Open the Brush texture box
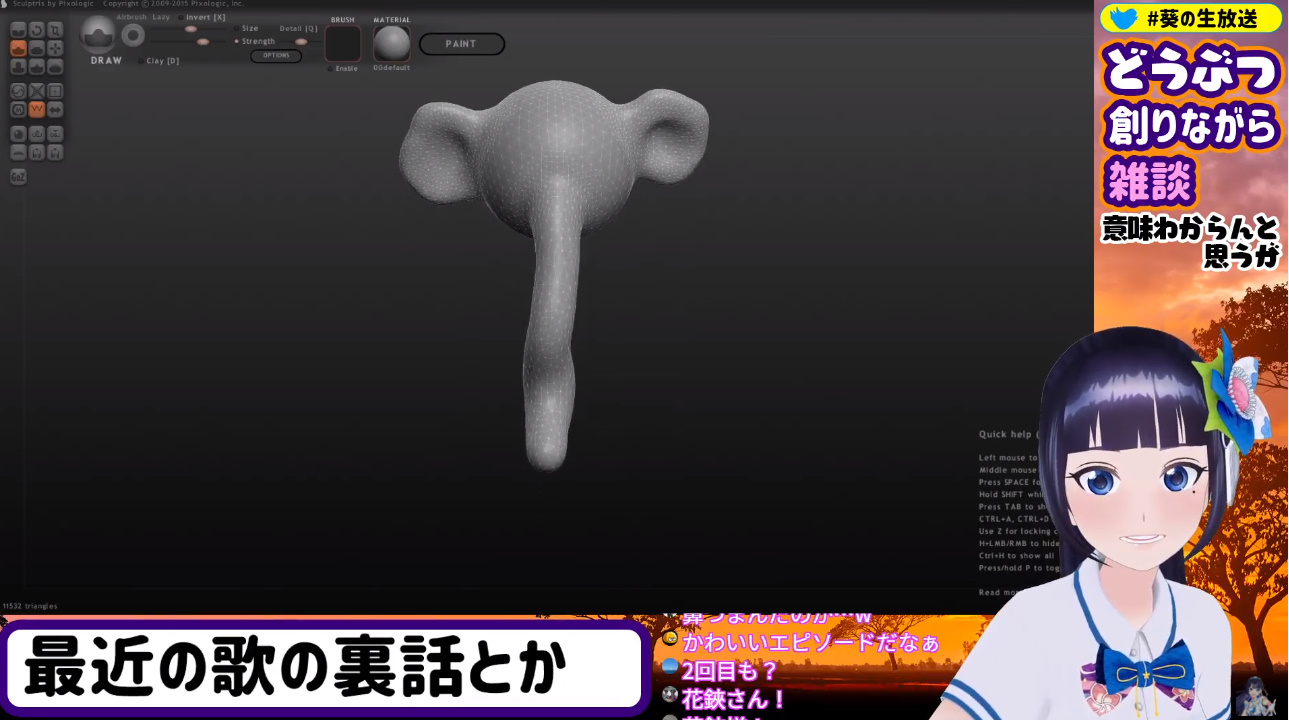 (x=342, y=44)
